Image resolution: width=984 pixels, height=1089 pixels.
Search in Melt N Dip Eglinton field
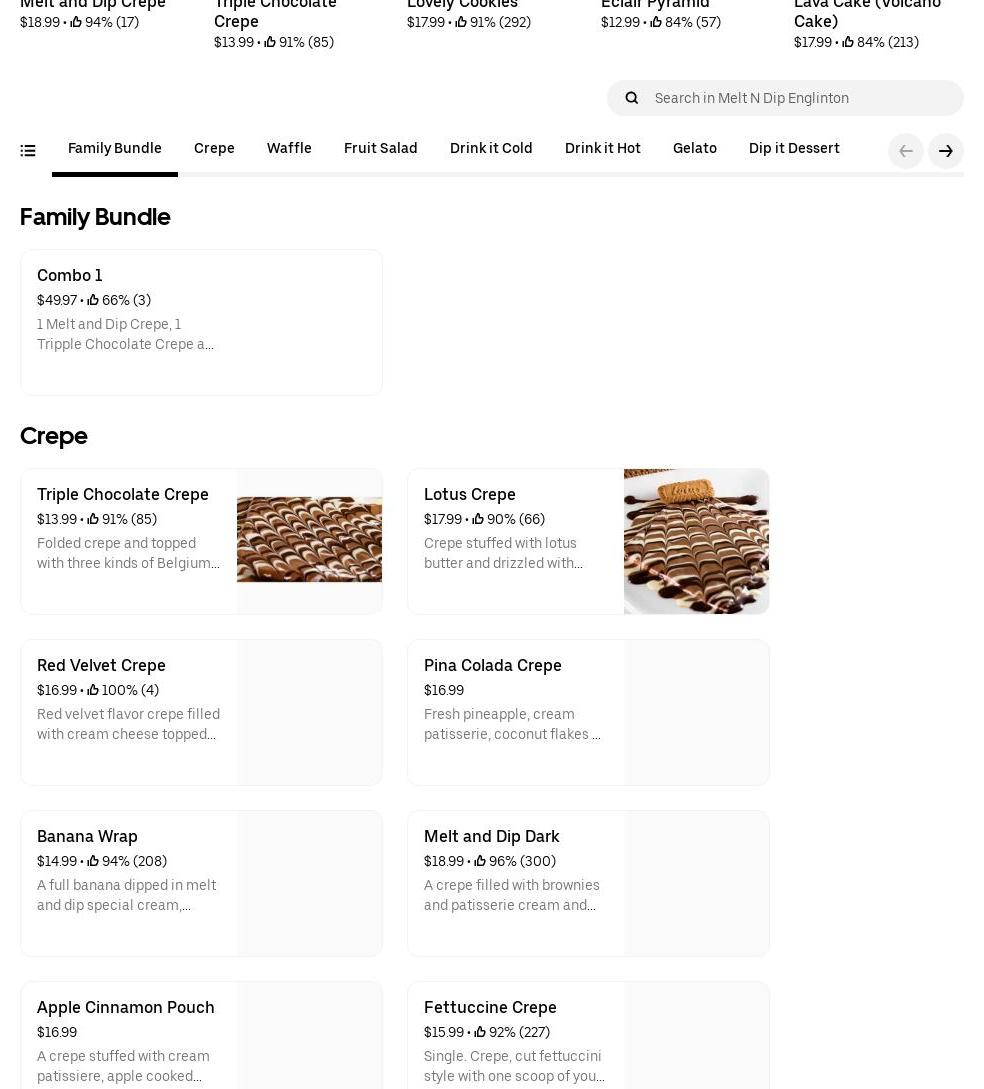(800, 98)
